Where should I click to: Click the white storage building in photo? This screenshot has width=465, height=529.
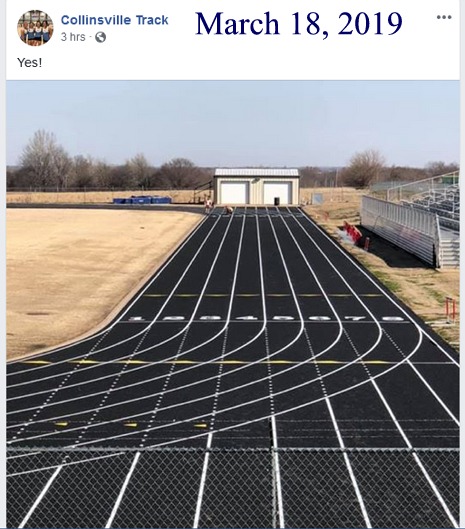pyautogui.click(x=256, y=187)
